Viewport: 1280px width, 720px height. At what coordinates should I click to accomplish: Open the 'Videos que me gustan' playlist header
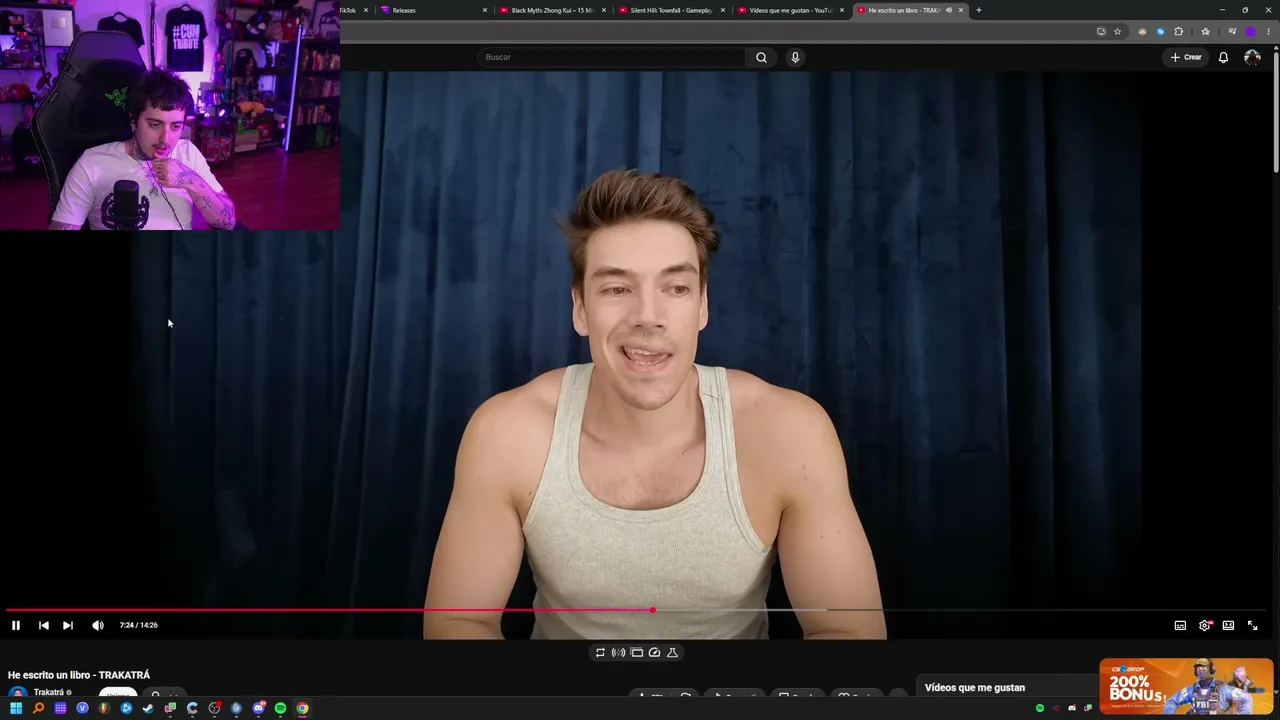pyautogui.click(x=975, y=688)
